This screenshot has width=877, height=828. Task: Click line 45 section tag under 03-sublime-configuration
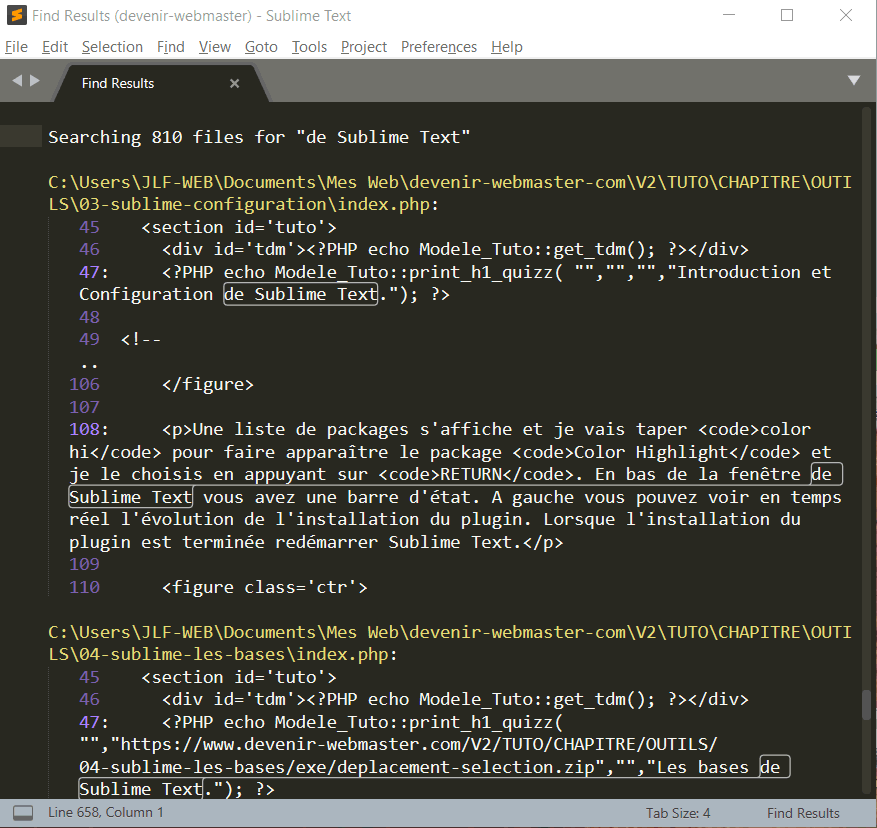[208, 227]
